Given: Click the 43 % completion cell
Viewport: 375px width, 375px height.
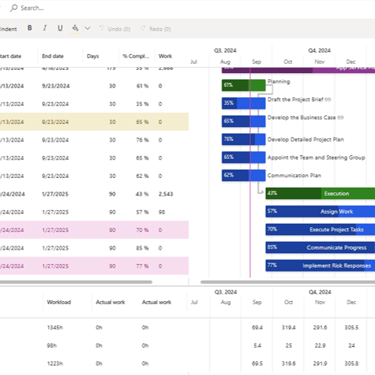Looking at the screenshot, I should pos(142,194).
